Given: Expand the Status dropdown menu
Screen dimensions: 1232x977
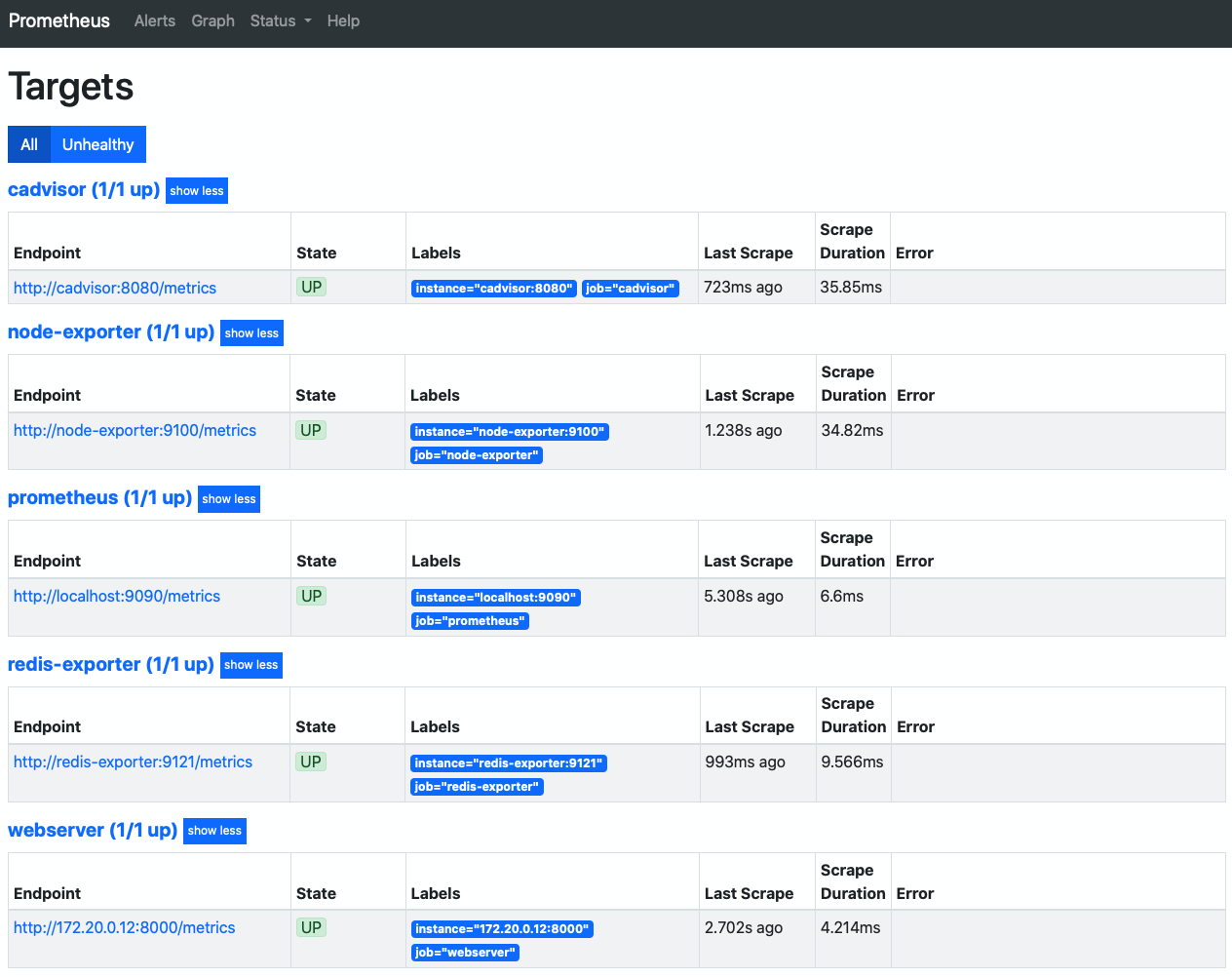Looking at the screenshot, I should [281, 20].
